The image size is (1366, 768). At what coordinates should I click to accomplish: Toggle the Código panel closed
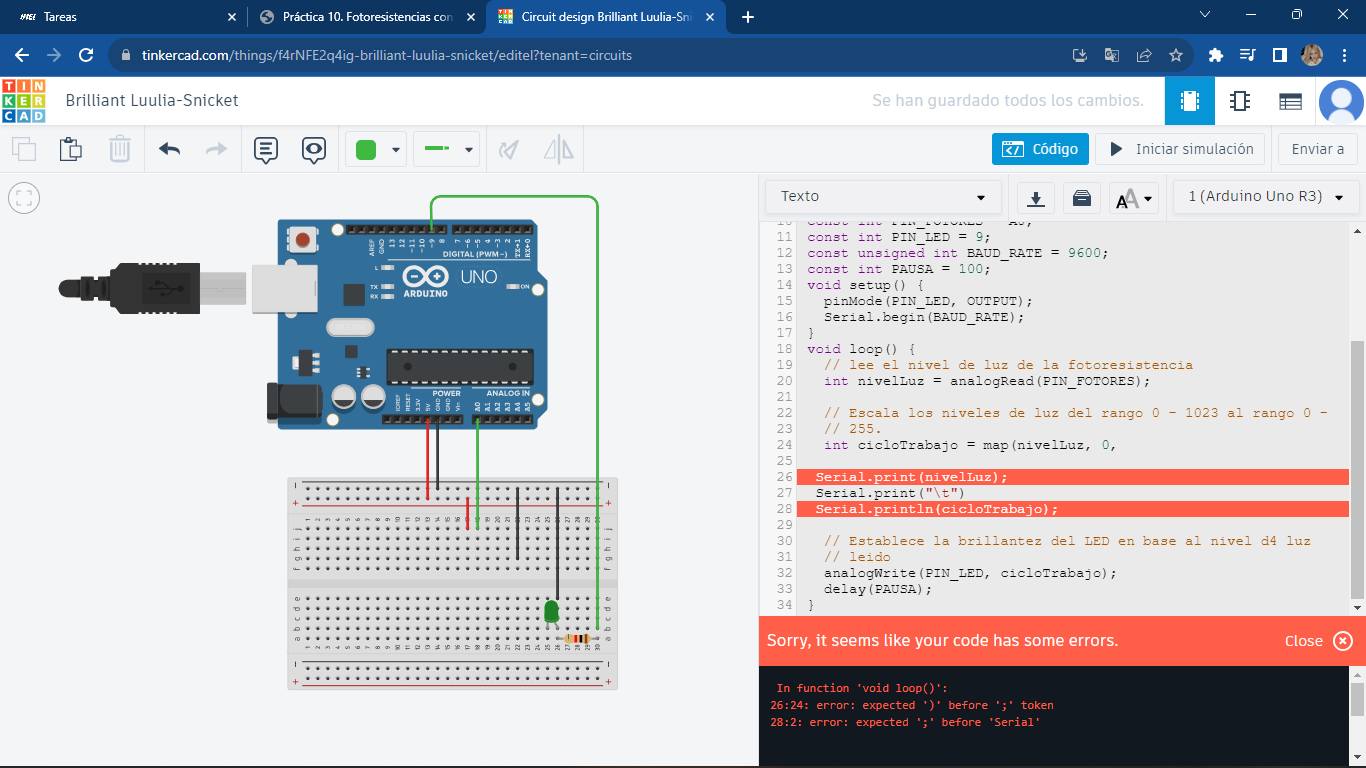click(1040, 149)
